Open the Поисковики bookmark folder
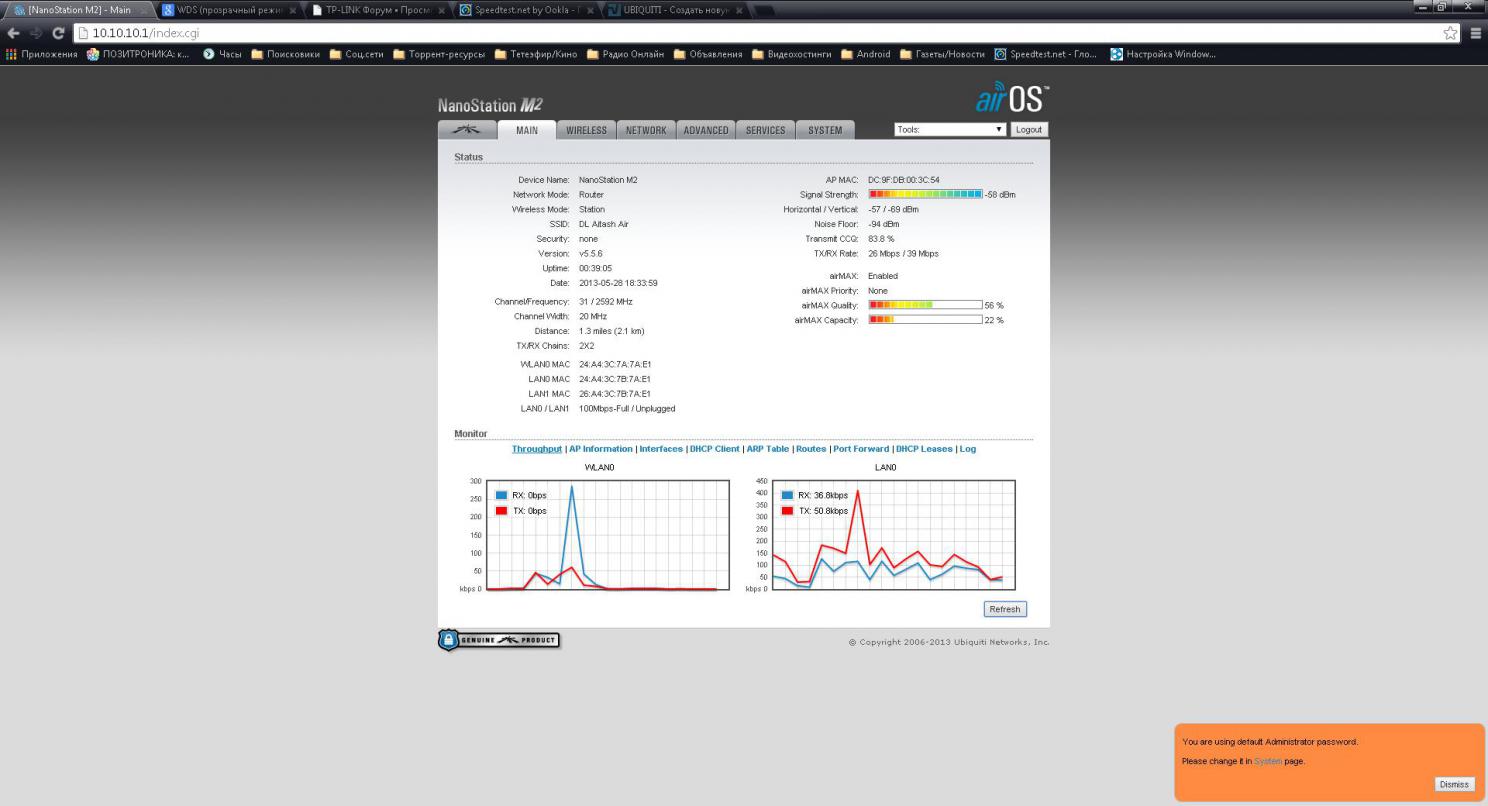Screen dimensions: 1488x806 285,54
